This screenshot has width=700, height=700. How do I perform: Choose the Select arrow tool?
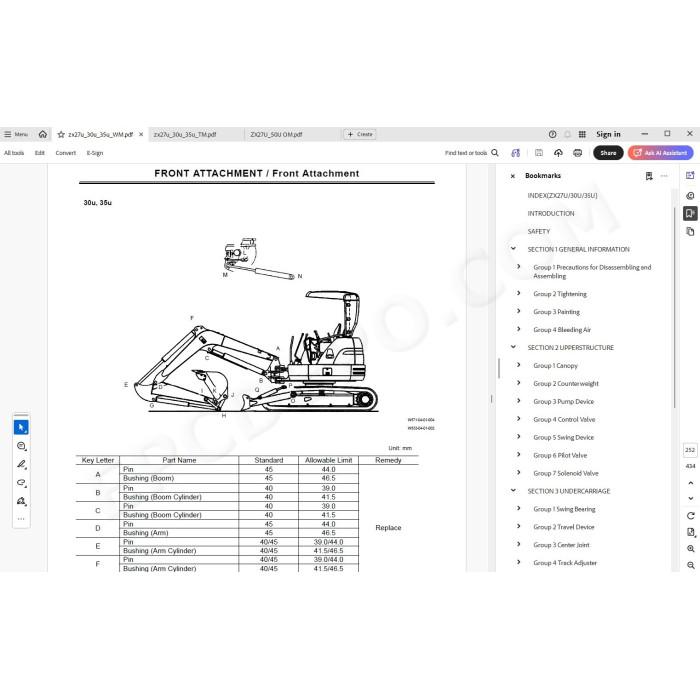coord(21,427)
